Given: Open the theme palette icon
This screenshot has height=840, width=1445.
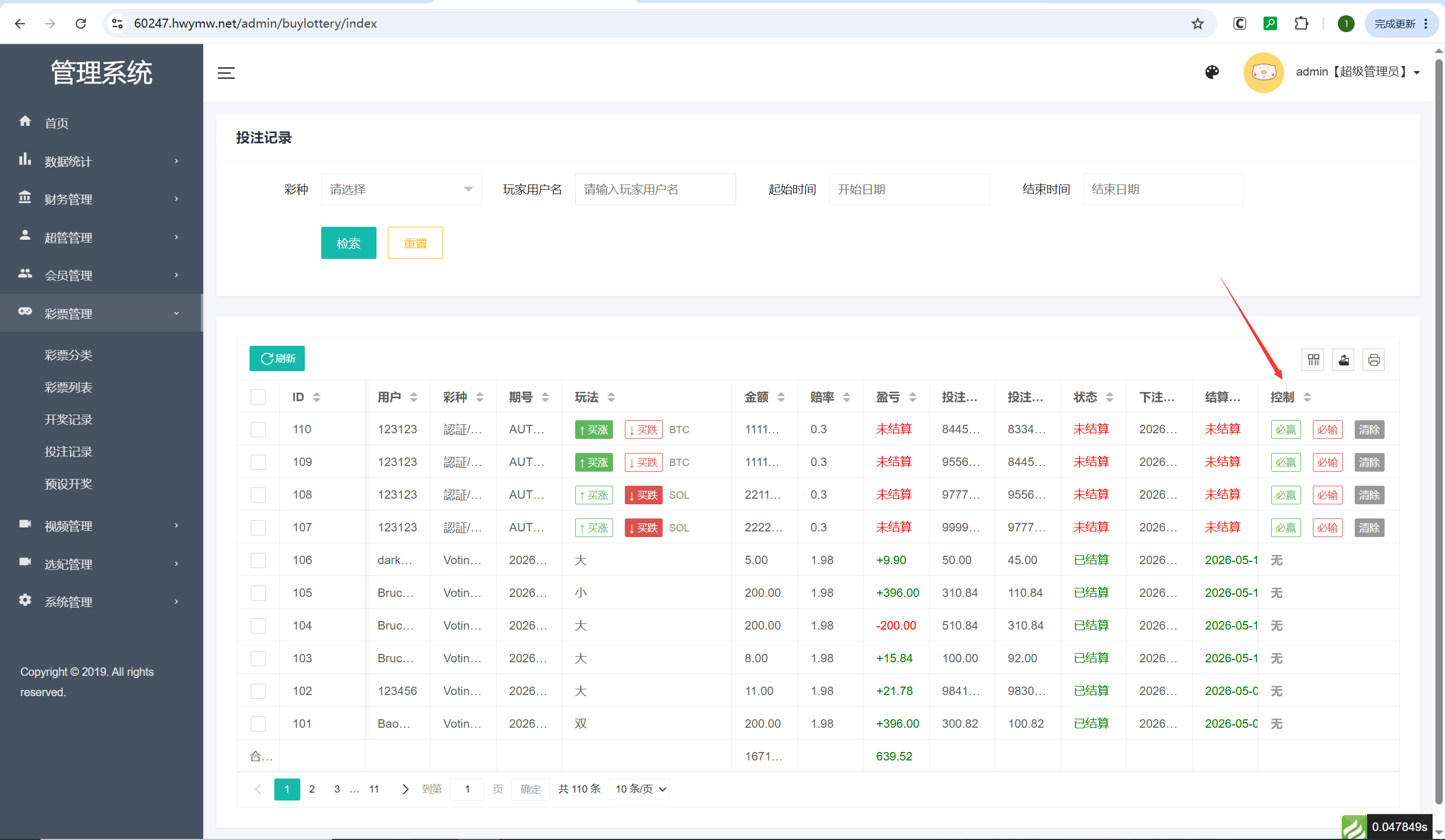Looking at the screenshot, I should click(1212, 72).
